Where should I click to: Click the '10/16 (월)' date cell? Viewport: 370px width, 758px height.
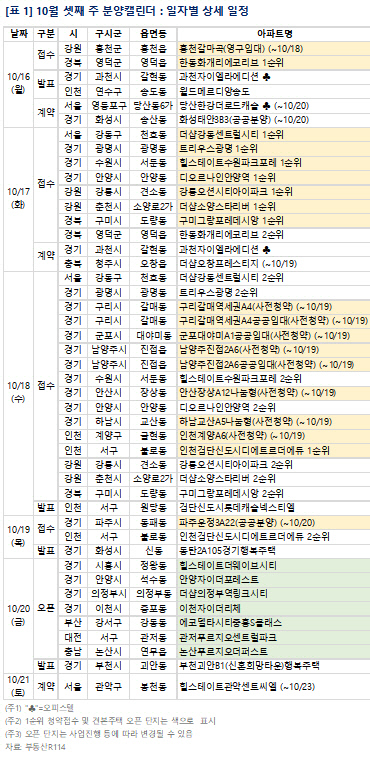pyautogui.click(x=17, y=85)
